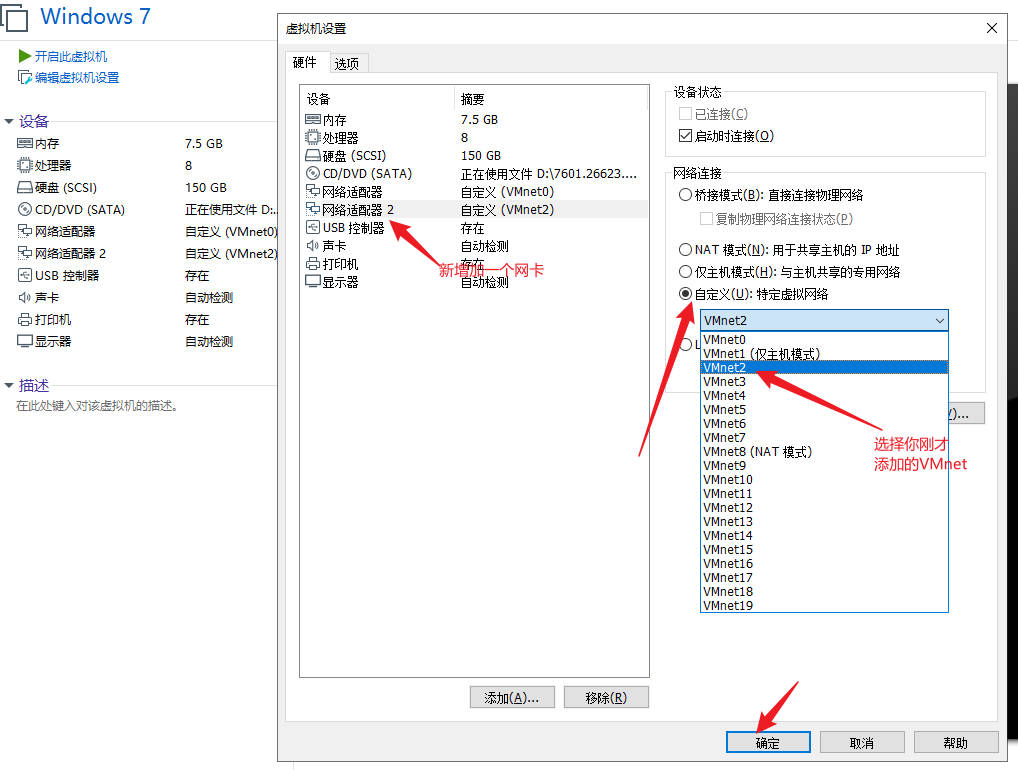Click the 打印机 printer icon in dialog list
Image resolution: width=1018 pixels, height=770 pixels.
312,264
